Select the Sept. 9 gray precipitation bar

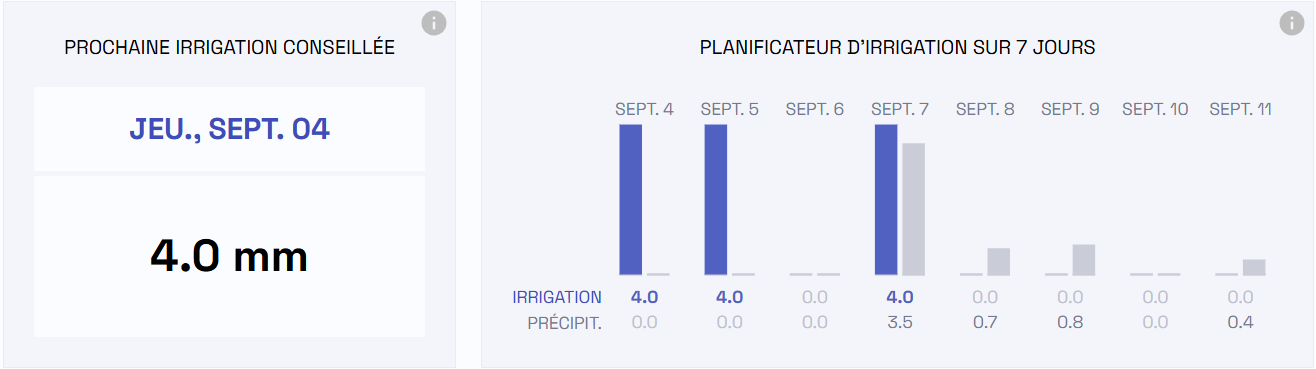(x=1084, y=260)
